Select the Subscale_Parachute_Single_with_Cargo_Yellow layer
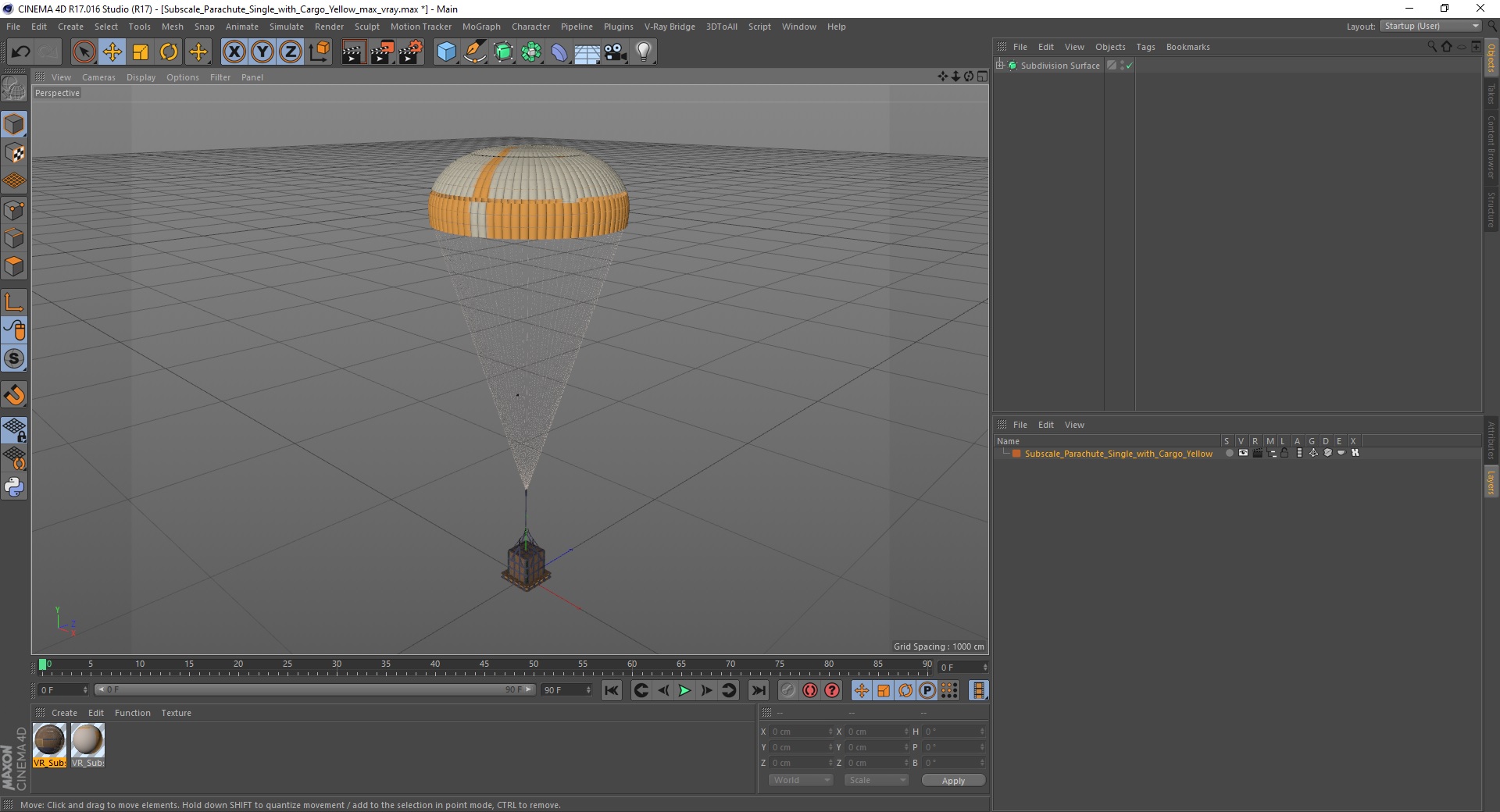This screenshot has width=1500, height=812. click(1118, 454)
